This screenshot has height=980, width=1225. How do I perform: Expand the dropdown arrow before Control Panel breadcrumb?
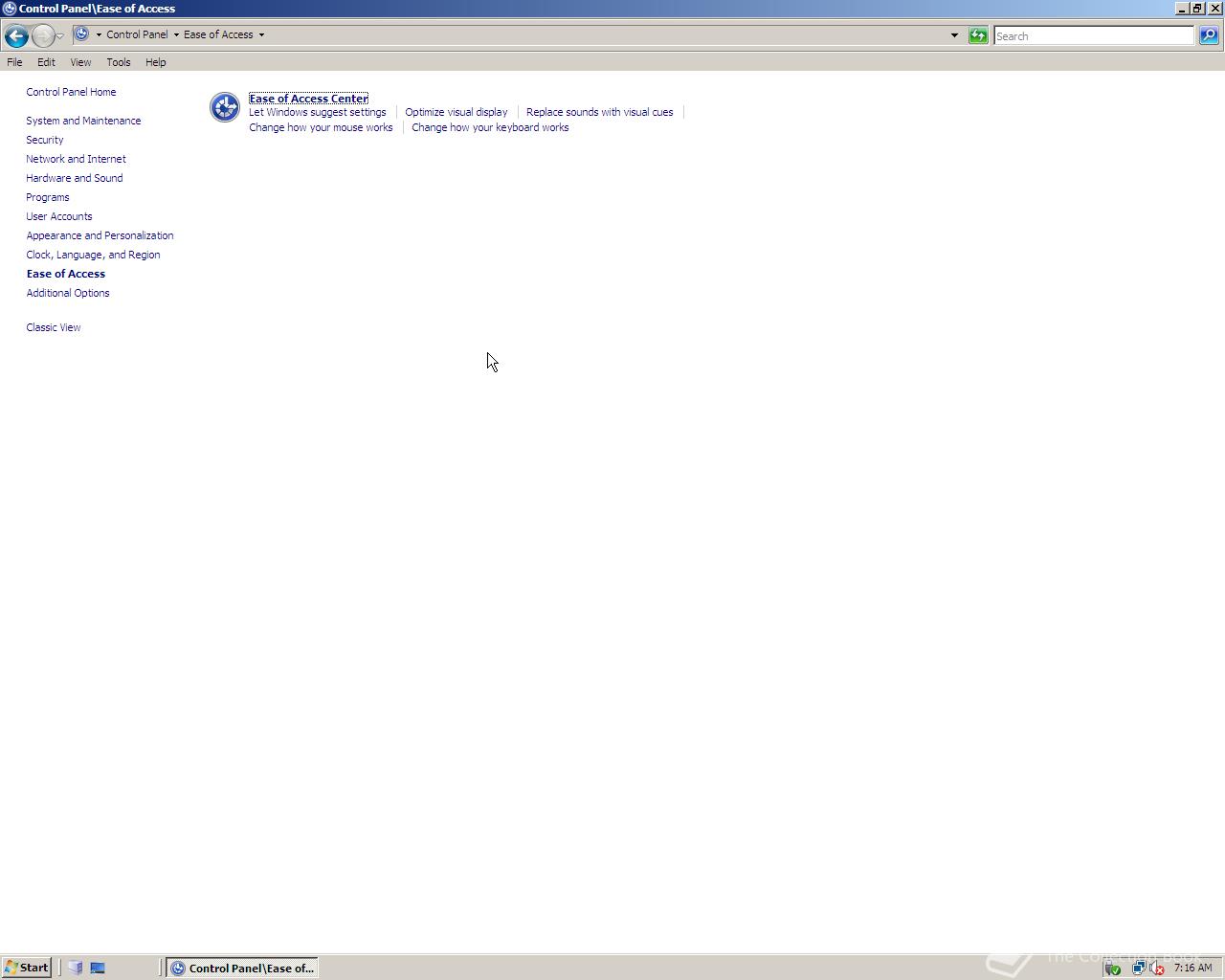click(x=99, y=34)
